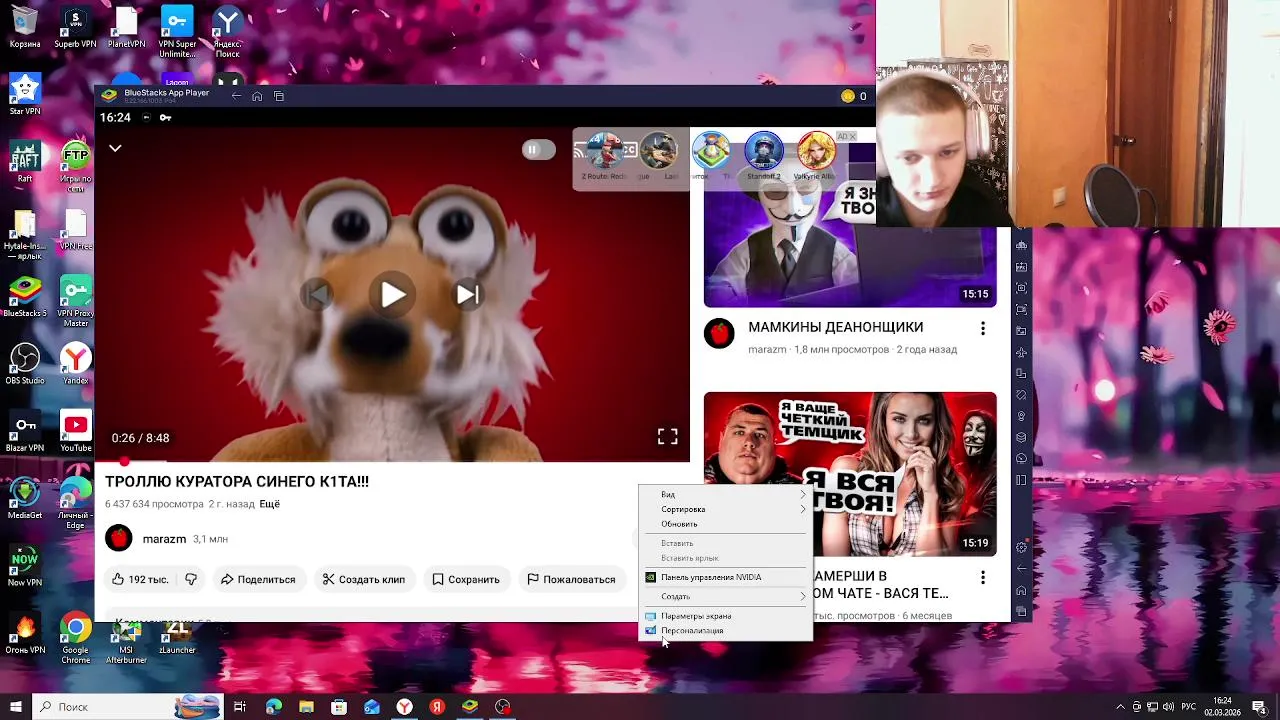
Task: Open OBS Studio desktop shortcut
Action: tap(25, 364)
